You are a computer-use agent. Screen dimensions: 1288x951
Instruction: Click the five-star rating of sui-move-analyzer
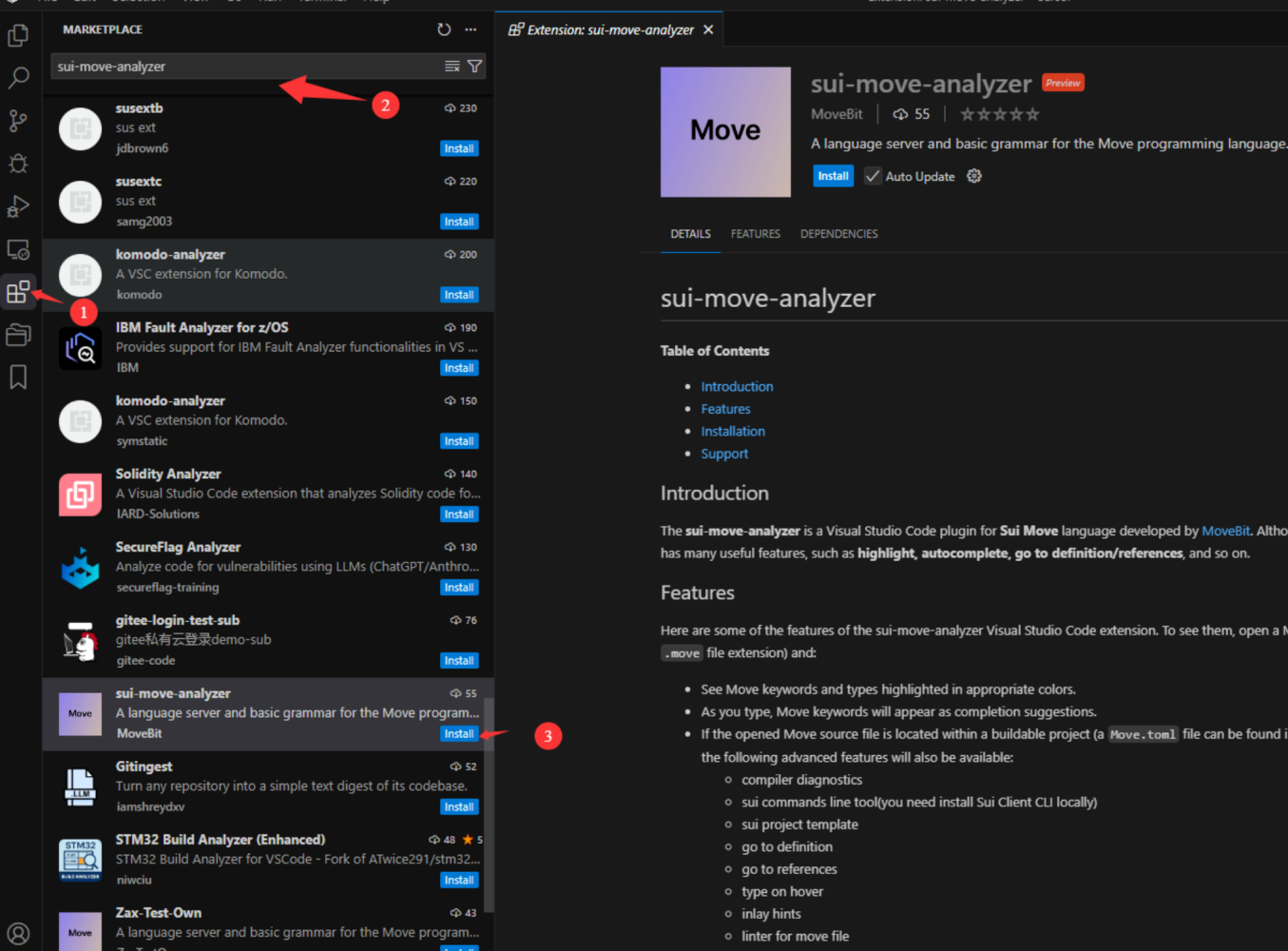999,114
